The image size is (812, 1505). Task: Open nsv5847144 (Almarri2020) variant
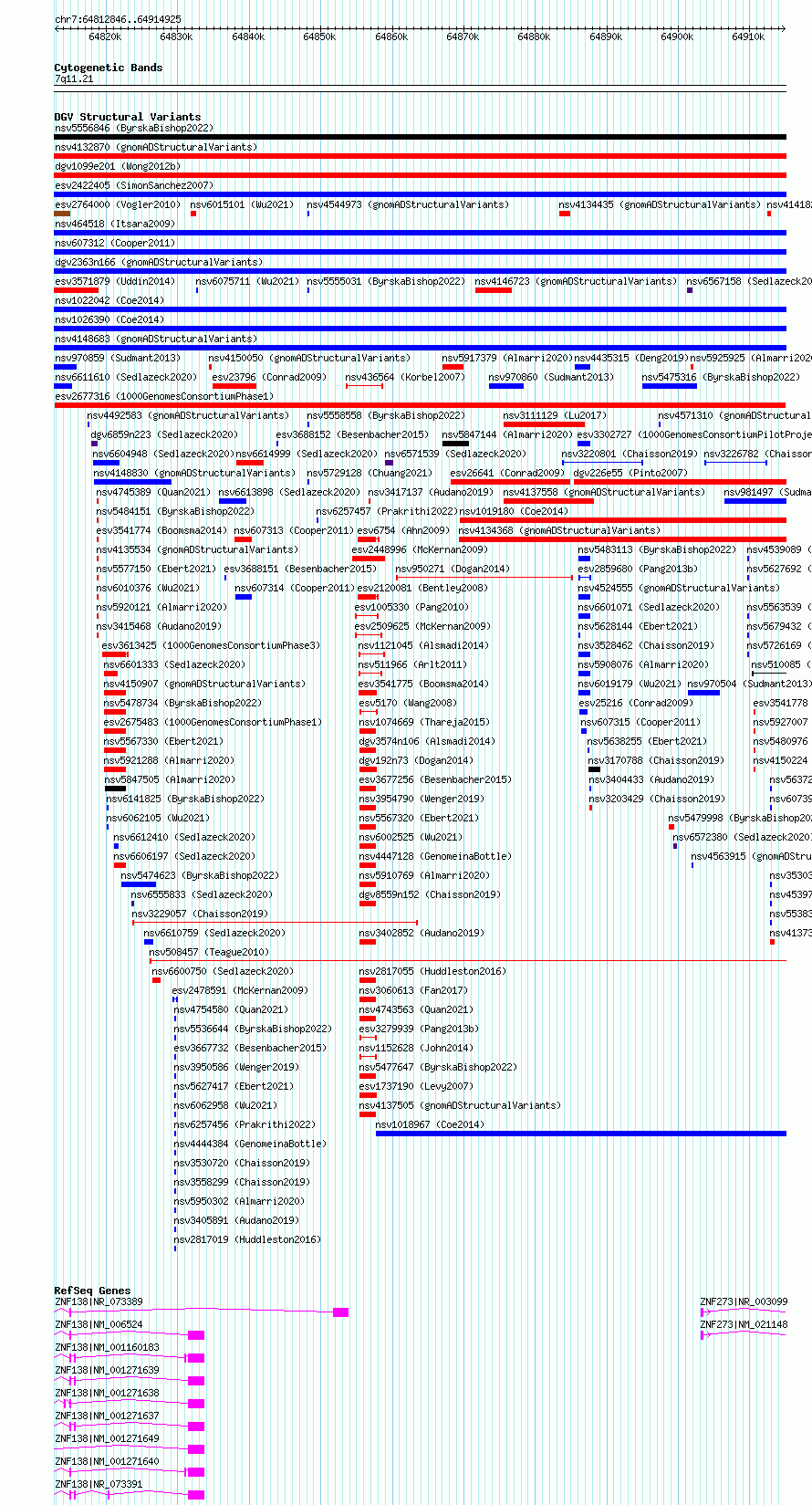[507, 434]
